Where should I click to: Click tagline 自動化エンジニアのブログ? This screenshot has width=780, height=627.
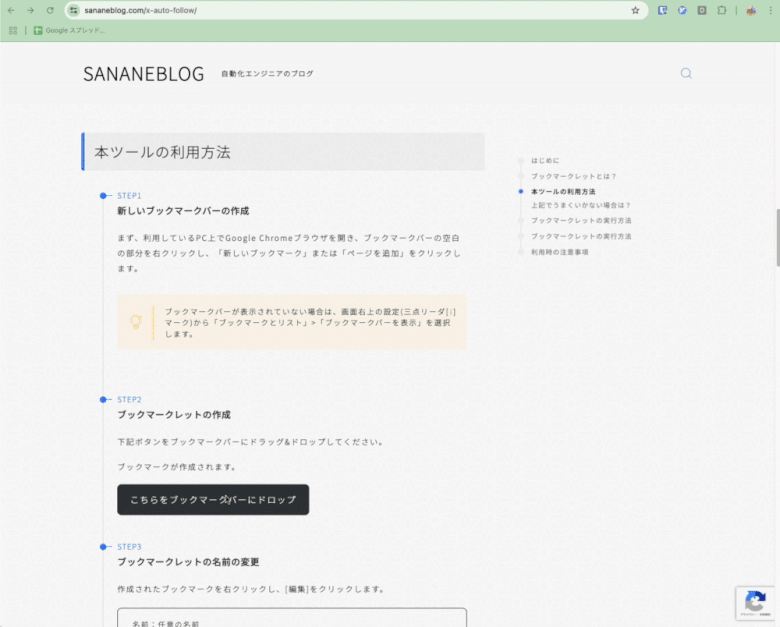[267, 74]
